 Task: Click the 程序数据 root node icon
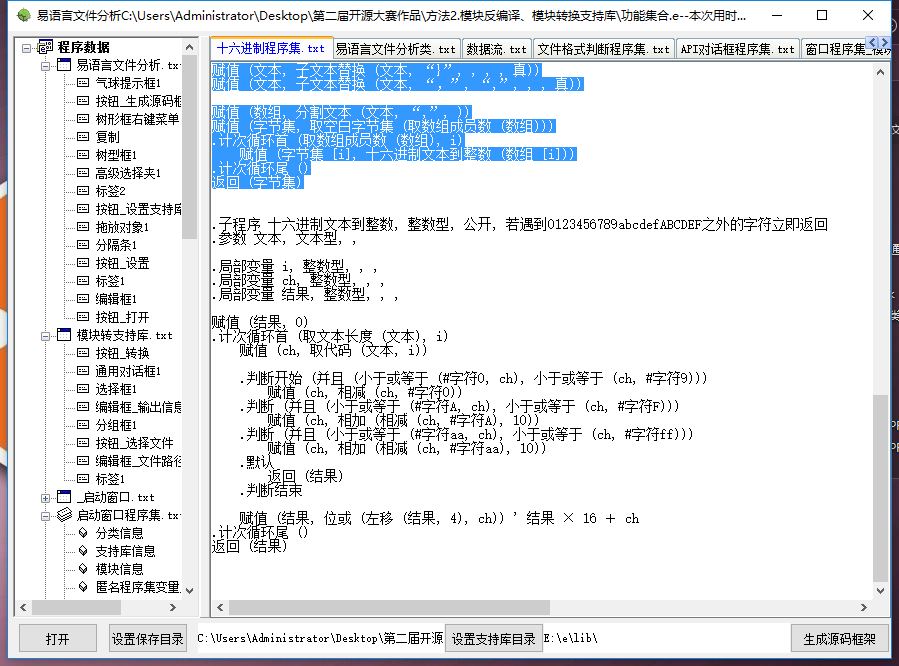pos(46,45)
